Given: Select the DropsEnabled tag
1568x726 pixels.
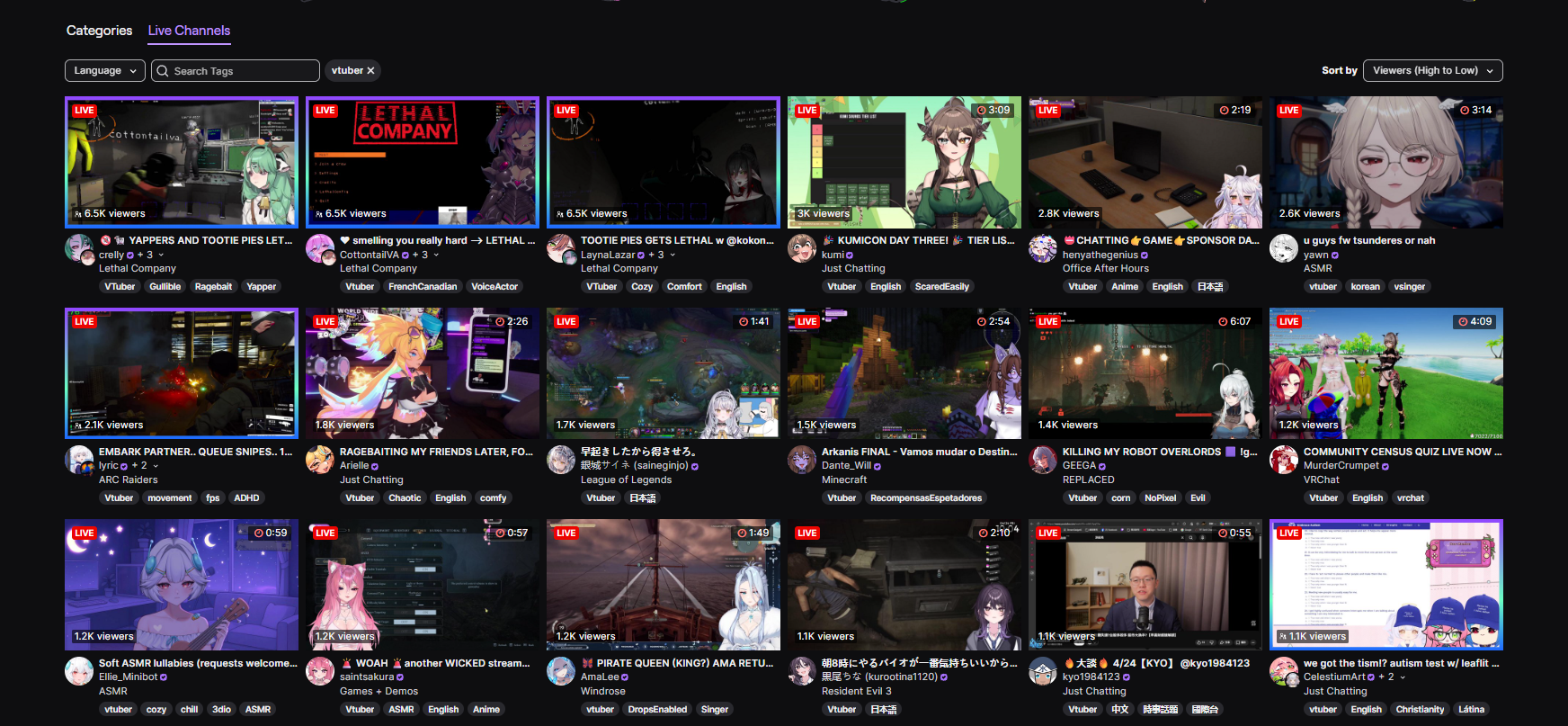Looking at the screenshot, I should [657, 709].
